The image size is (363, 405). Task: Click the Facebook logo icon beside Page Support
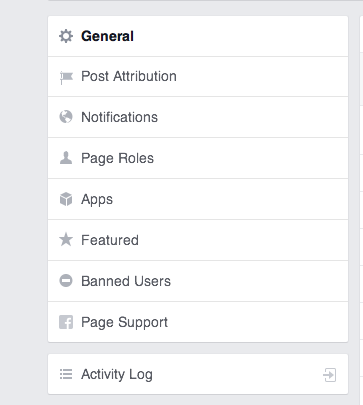coord(66,322)
